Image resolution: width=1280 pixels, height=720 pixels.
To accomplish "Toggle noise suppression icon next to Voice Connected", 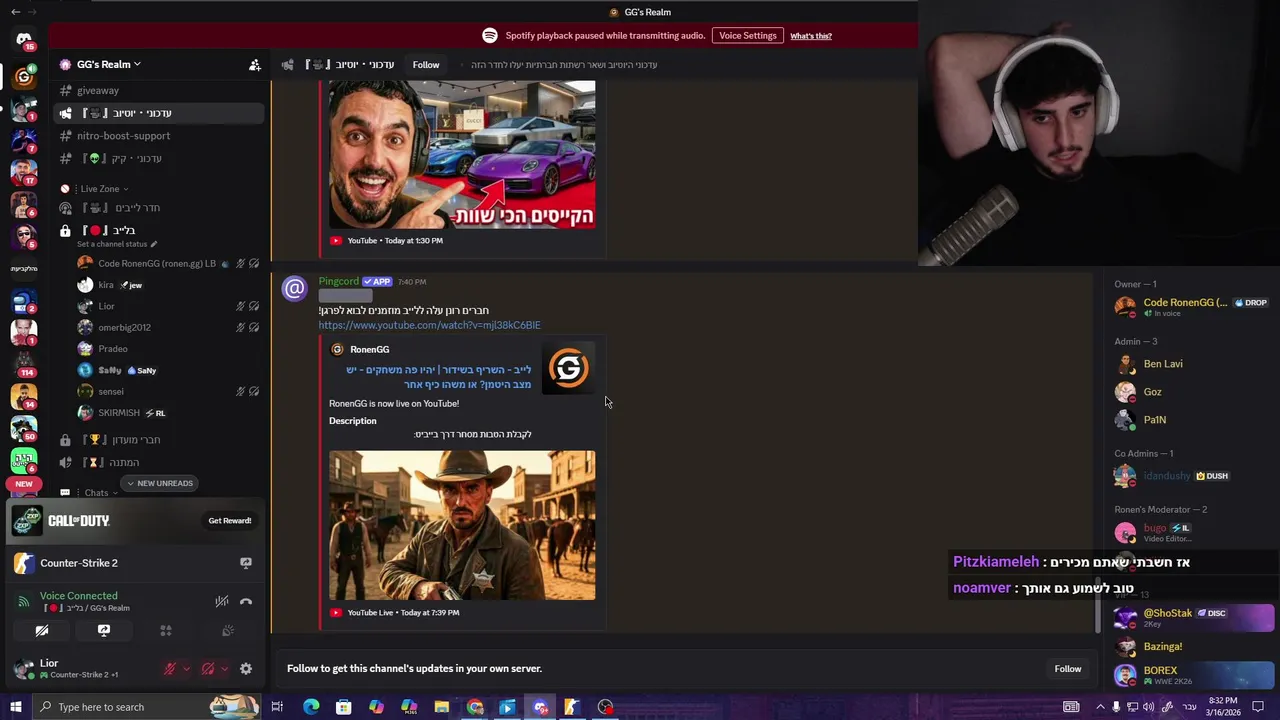I will click(x=222, y=601).
